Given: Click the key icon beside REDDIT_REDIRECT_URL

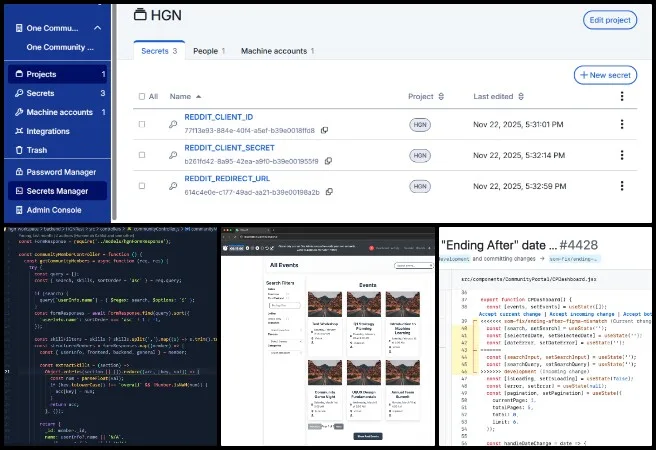Looking at the screenshot, I should pyautogui.click(x=173, y=186).
